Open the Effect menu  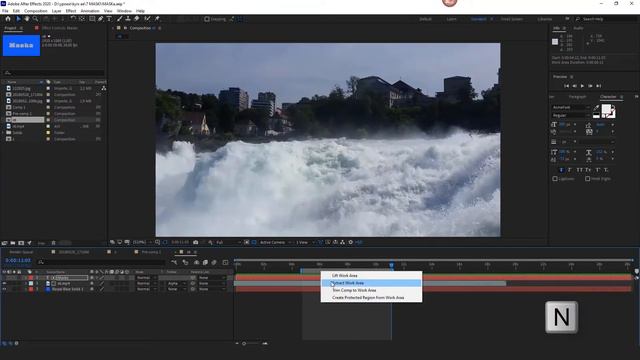[x=71, y=11]
